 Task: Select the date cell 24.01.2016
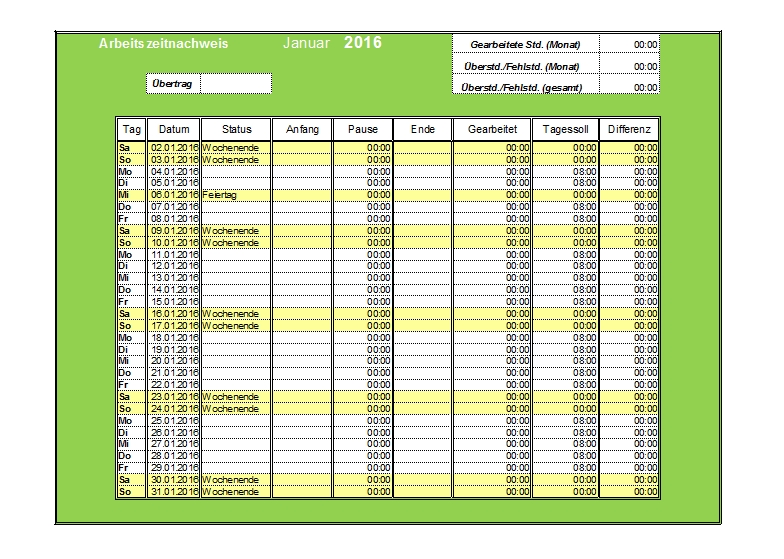pyautogui.click(x=174, y=408)
